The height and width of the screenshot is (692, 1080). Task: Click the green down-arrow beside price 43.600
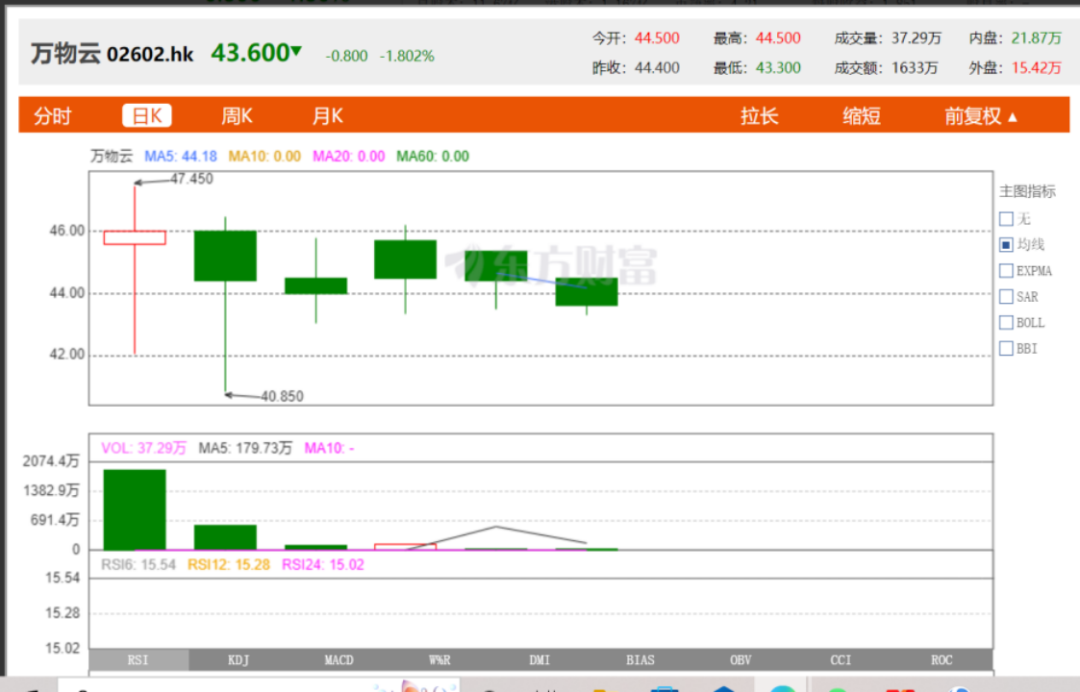[296, 51]
